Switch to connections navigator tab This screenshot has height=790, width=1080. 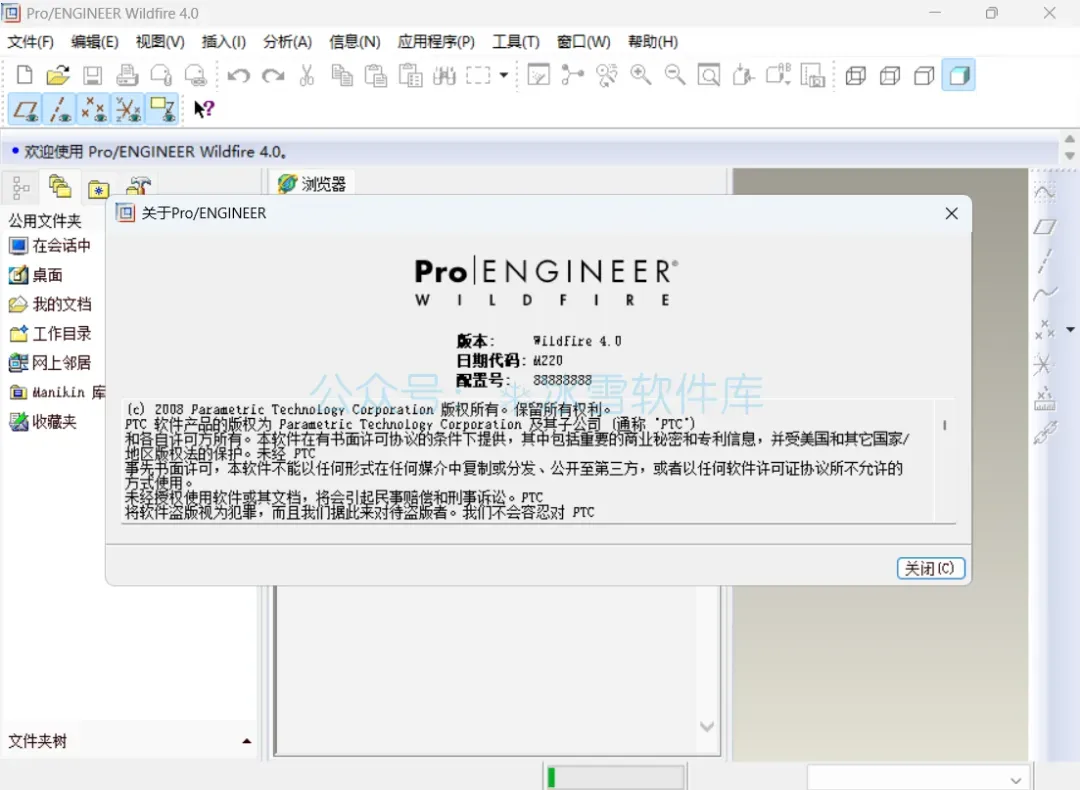138,187
